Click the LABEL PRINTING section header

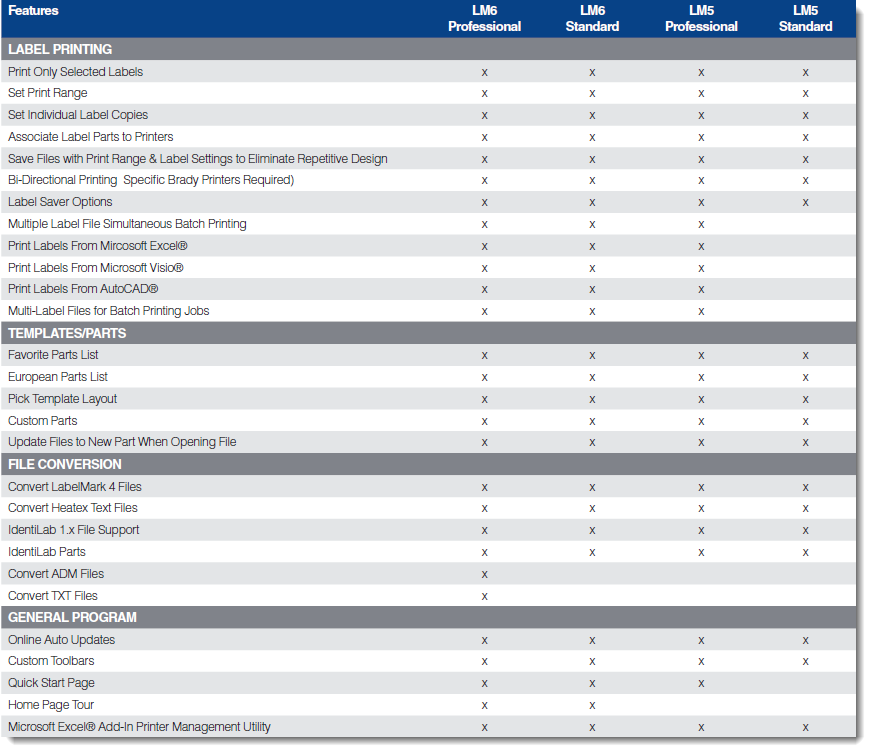(60, 49)
